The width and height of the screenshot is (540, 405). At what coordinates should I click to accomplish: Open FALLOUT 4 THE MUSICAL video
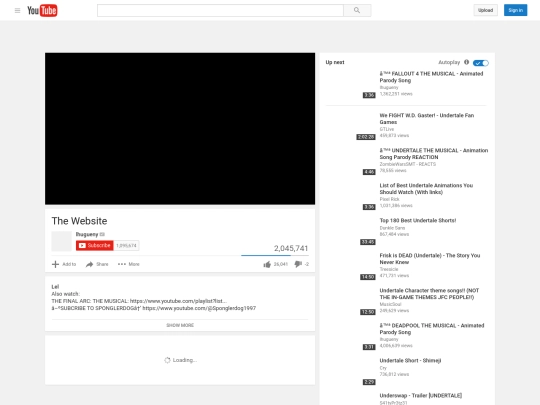click(431, 77)
